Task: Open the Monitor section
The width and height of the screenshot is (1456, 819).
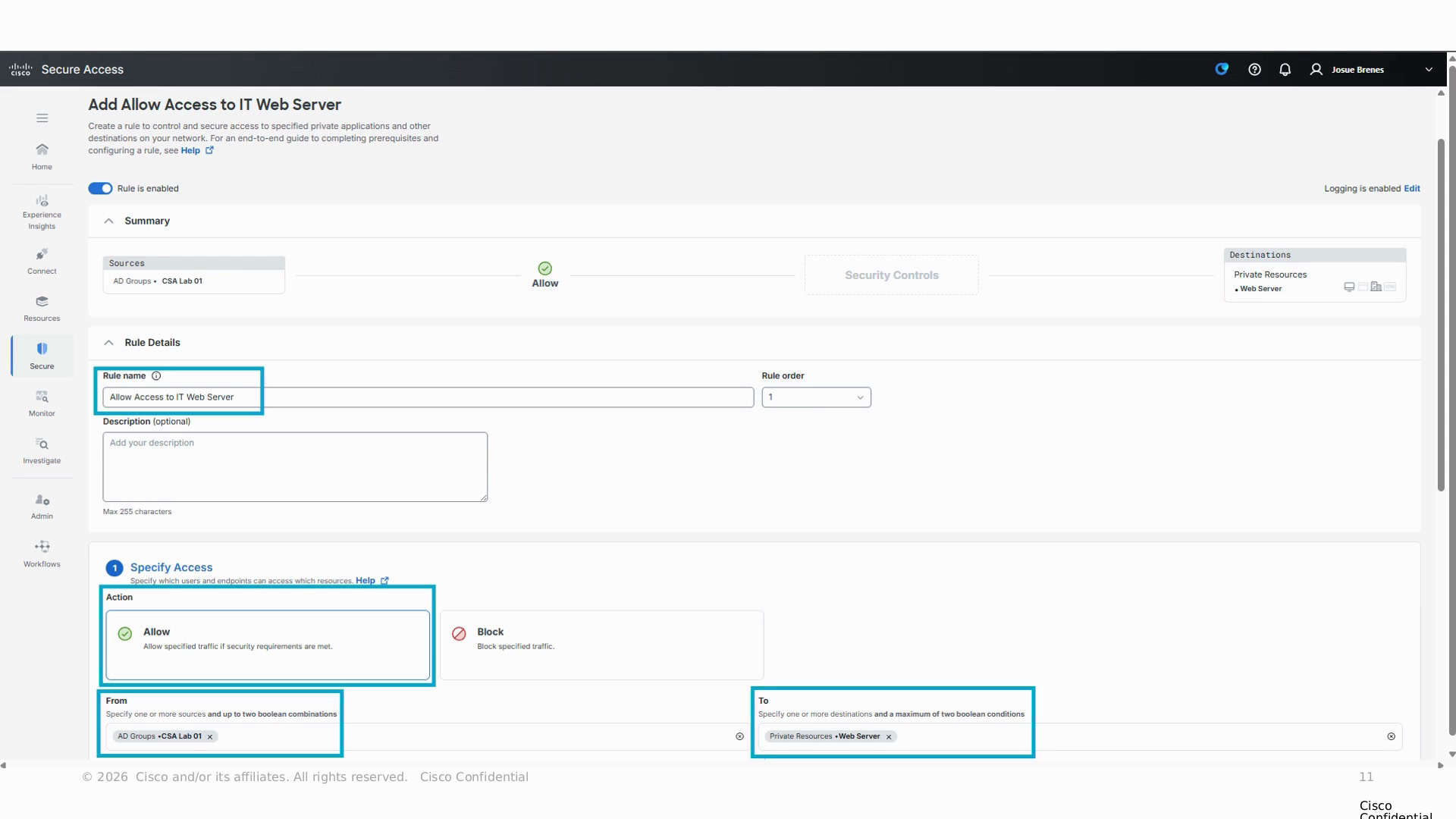Action: click(x=42, y=403)
